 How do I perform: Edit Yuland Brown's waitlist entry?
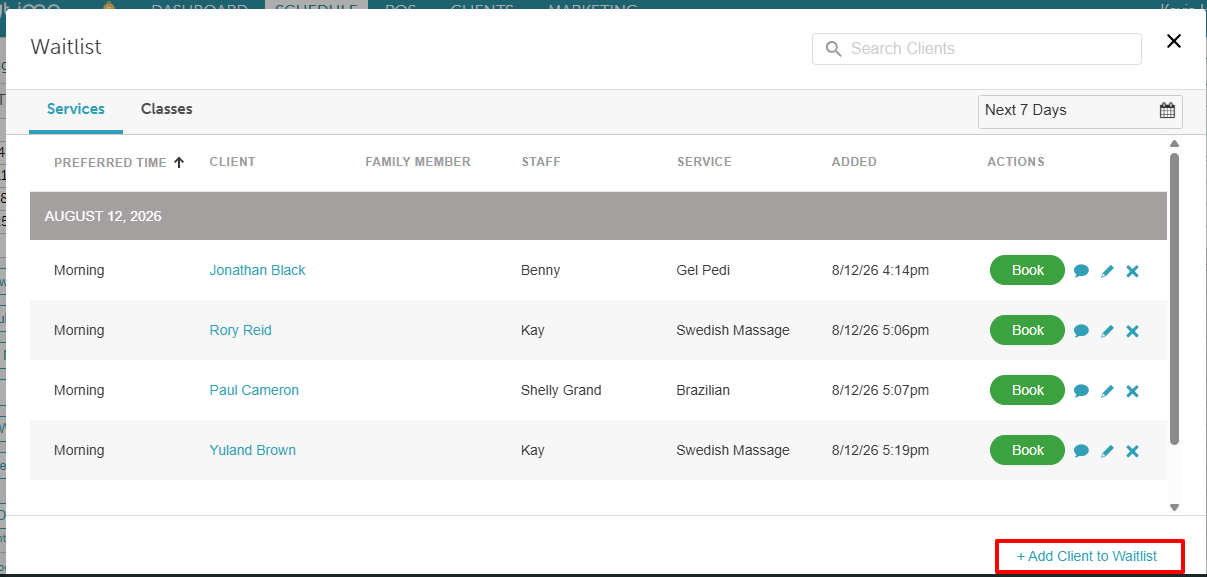point(1107,451)
